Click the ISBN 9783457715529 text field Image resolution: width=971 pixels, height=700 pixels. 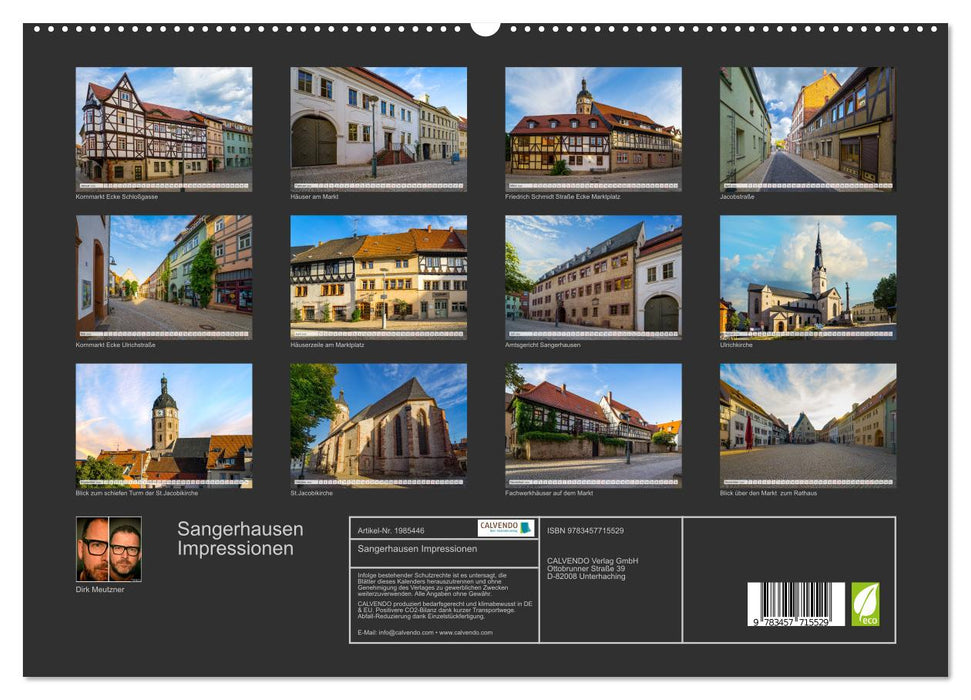585,531
